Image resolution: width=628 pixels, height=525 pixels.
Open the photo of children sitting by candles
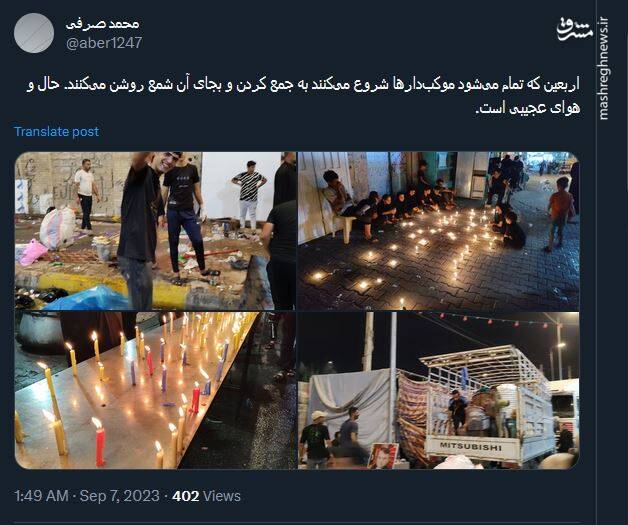pyautogui.click(x=439, y=231)
